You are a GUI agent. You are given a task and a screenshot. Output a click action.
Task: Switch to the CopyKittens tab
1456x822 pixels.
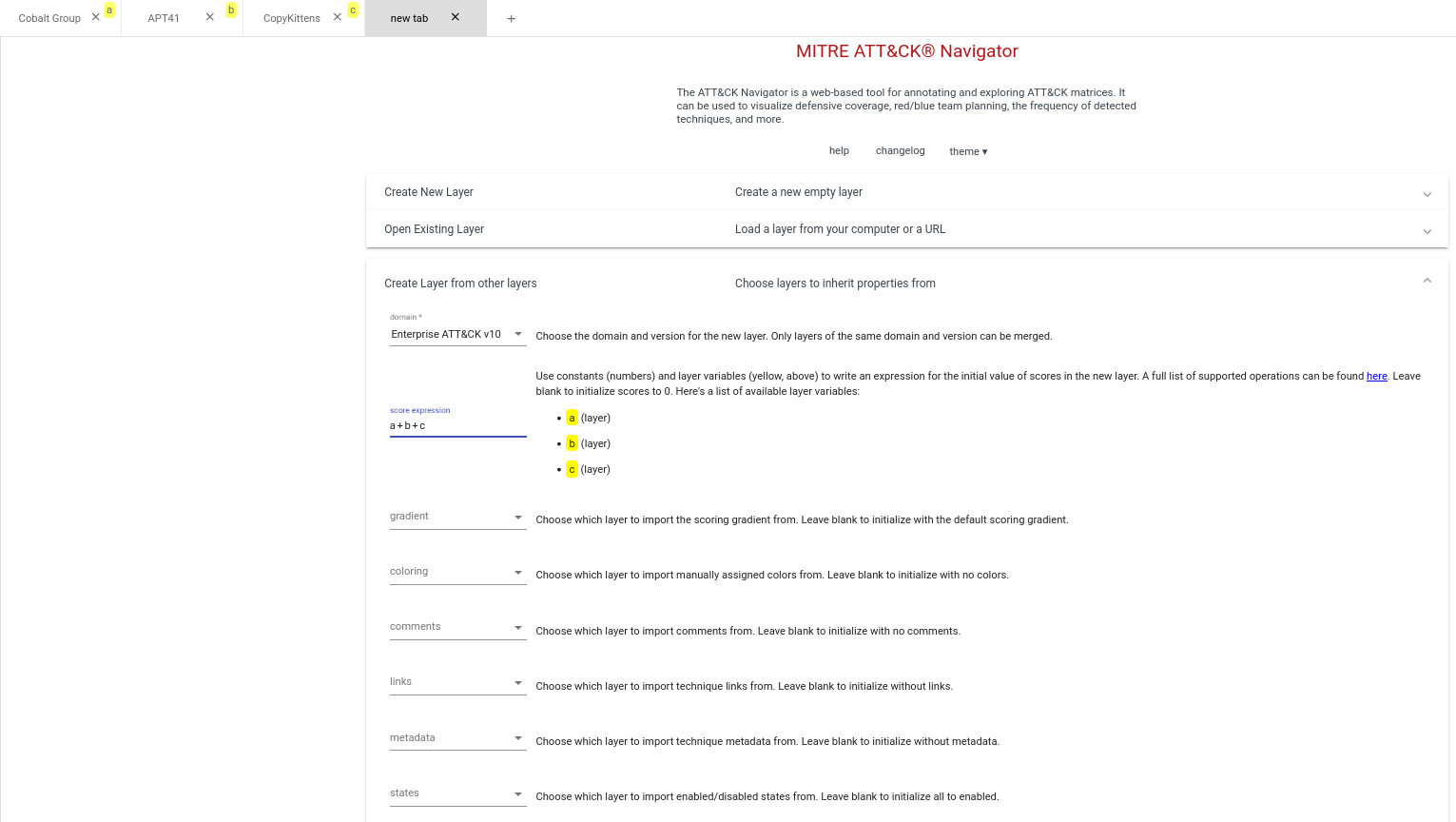292,18
